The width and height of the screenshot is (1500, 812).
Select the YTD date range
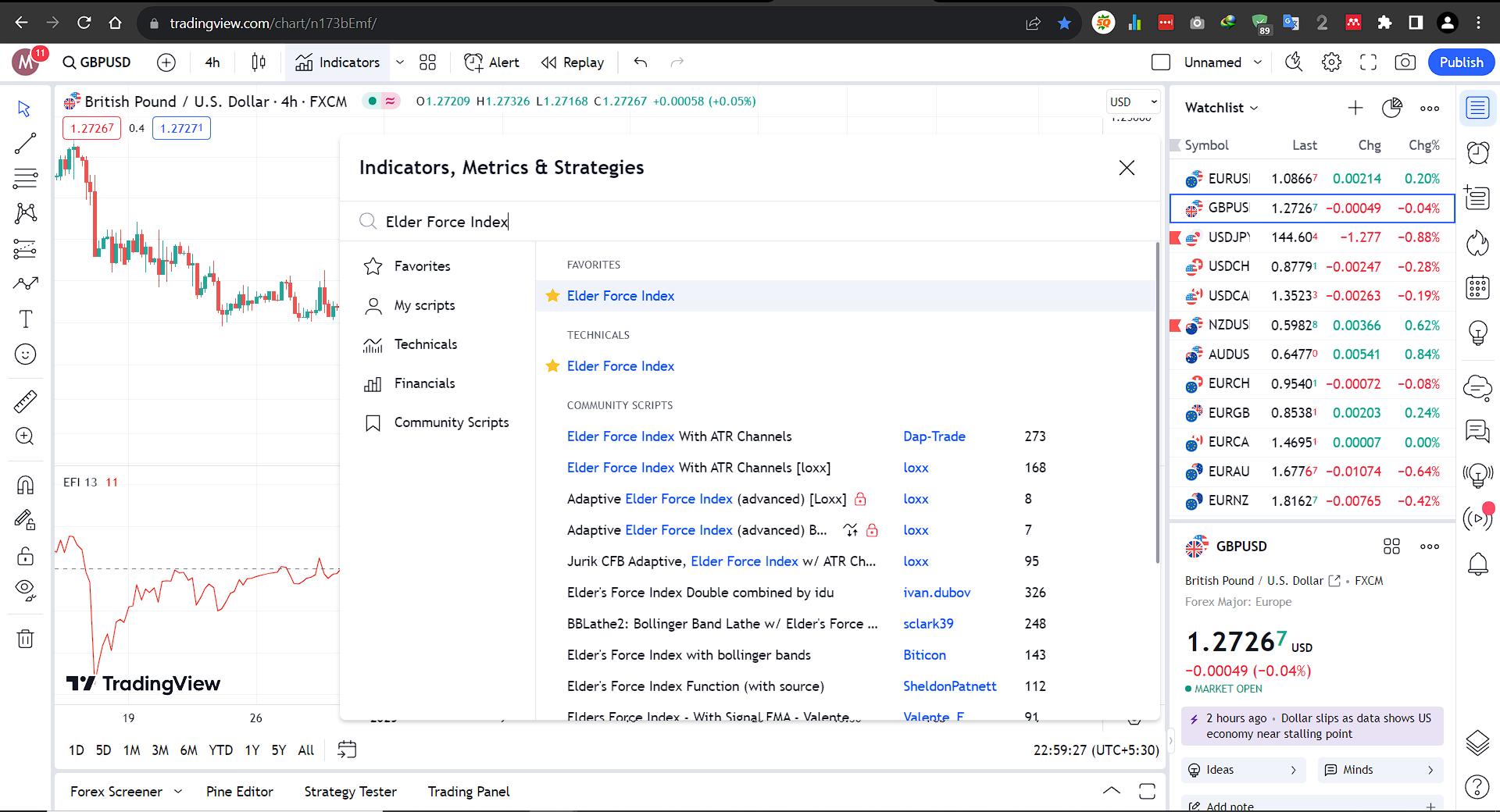pyautogui.click(x=221, y=750)
